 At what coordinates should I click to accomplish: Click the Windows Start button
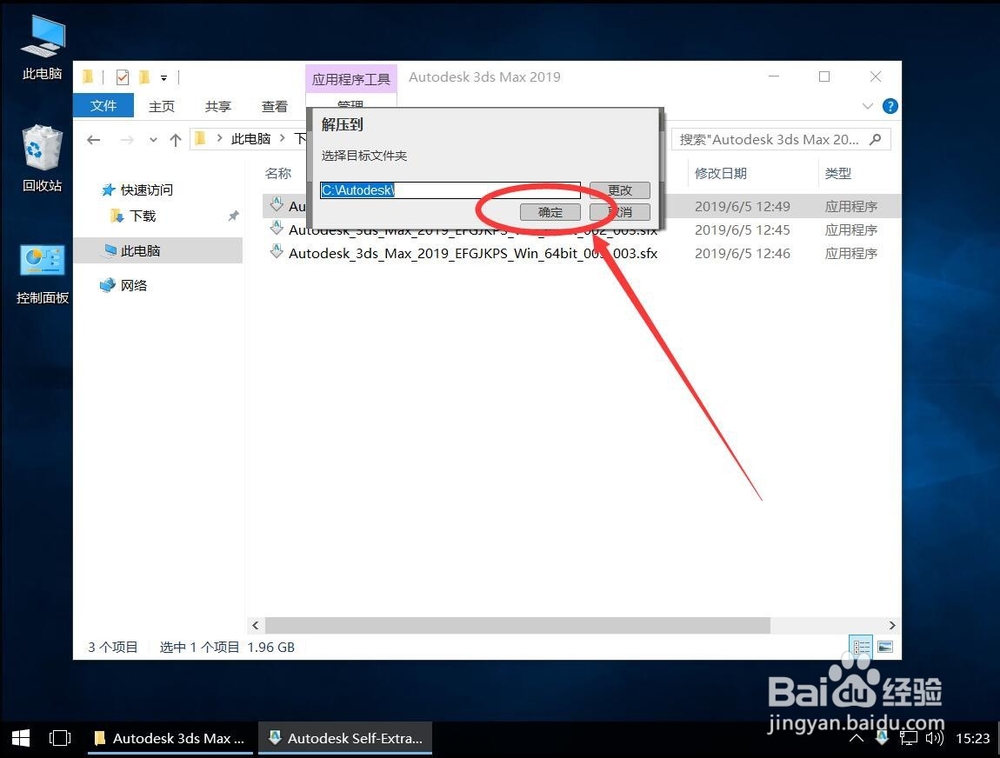tap(20, 738)
